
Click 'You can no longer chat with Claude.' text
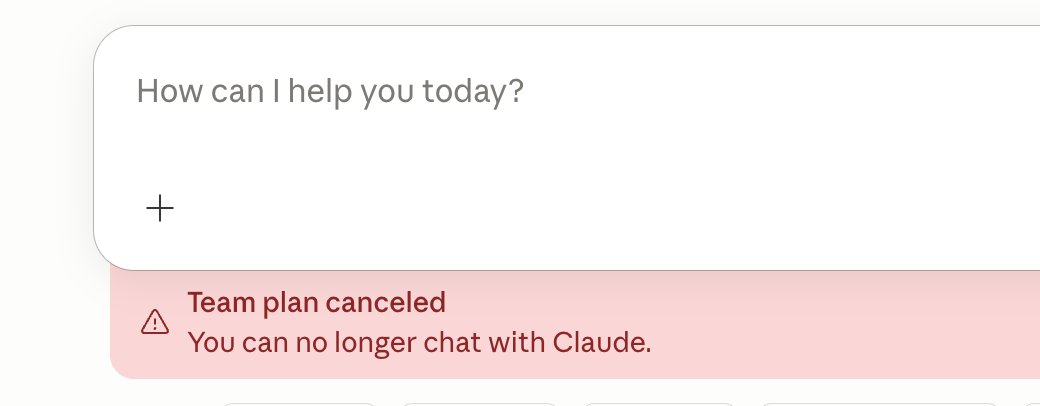click(419, 342)
